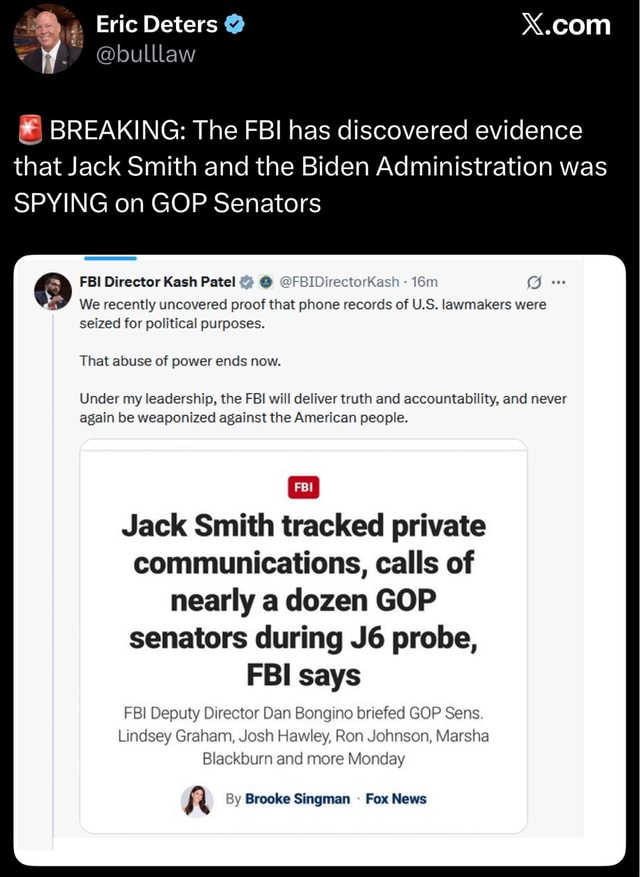
Task: Click the circular FBI logo on the news card
Action: 303,487
